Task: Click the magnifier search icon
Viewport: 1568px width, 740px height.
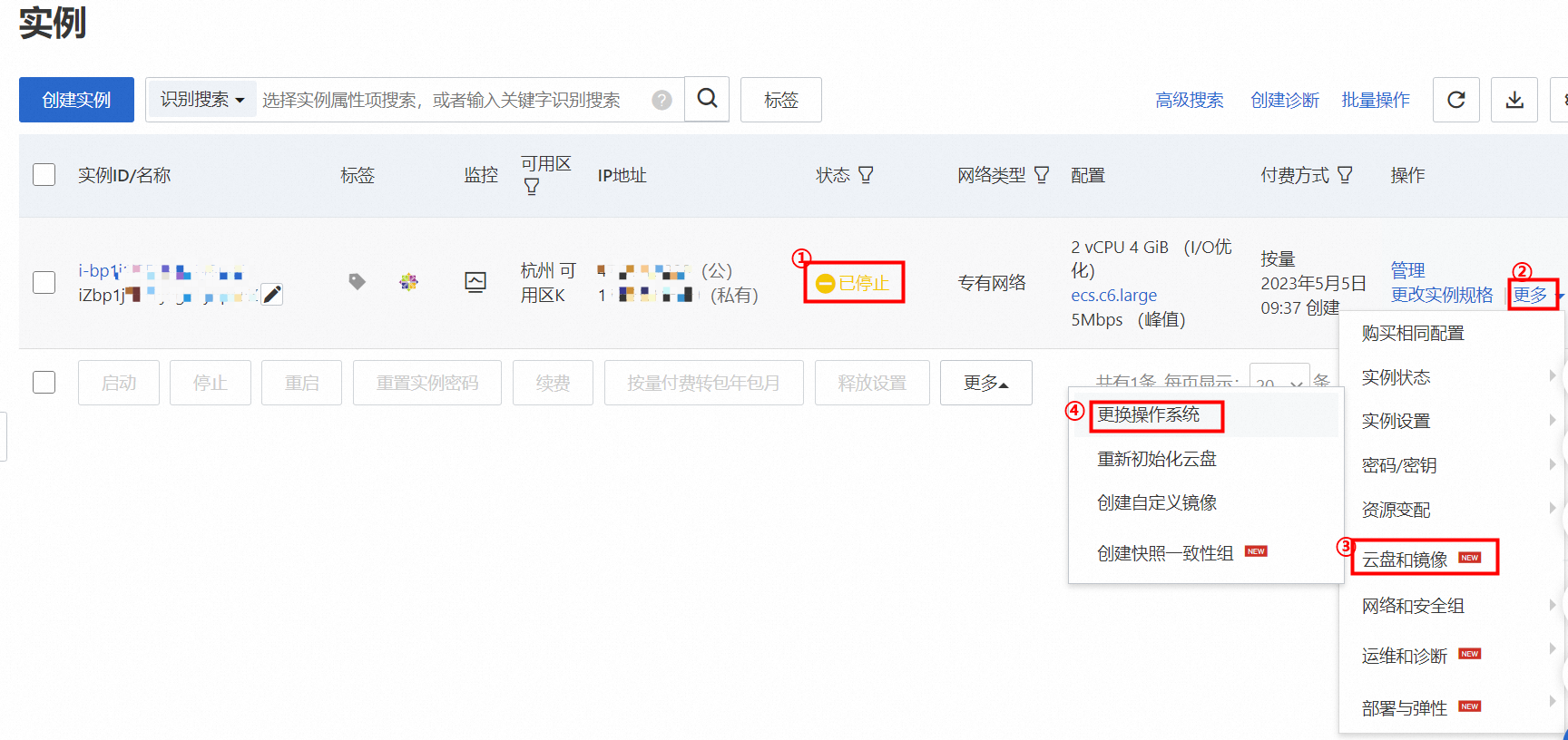Action: [x=707, y=99]
